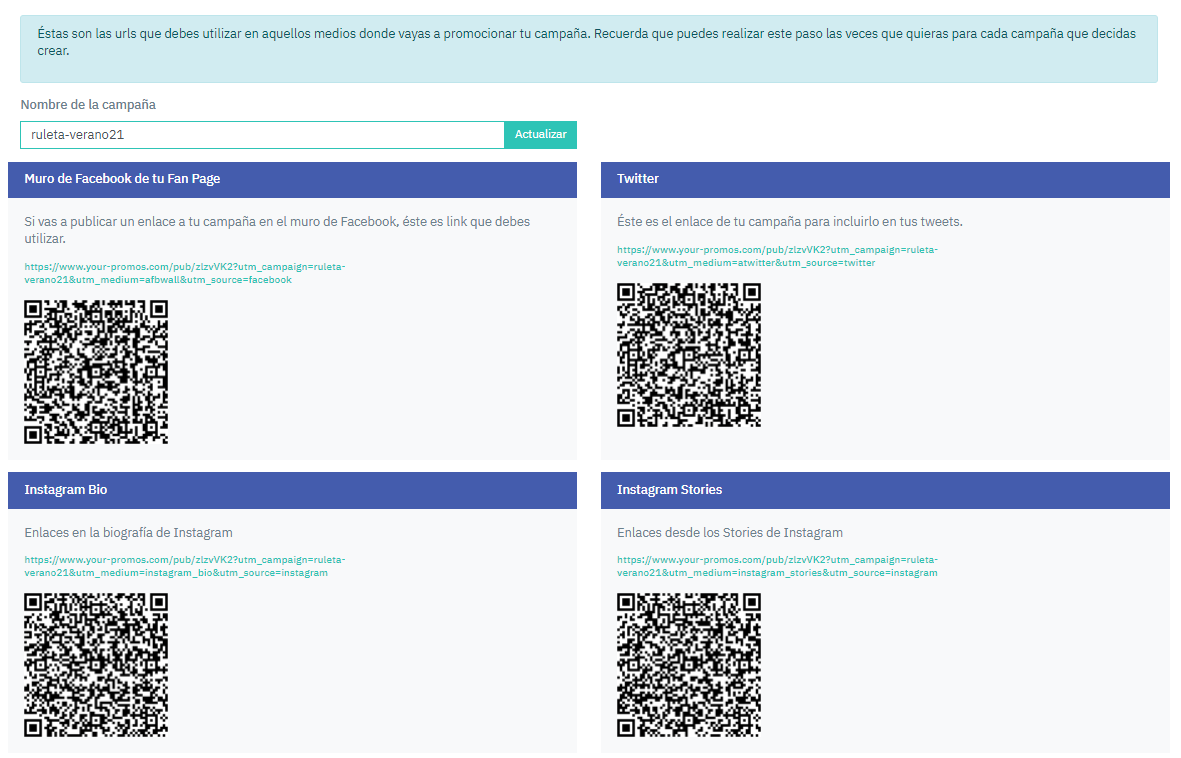Click the 'Muro de Facebook de tu Fan Page' header
The image size is (1181, 758).
pyautogui.click(x=292, y=179)
